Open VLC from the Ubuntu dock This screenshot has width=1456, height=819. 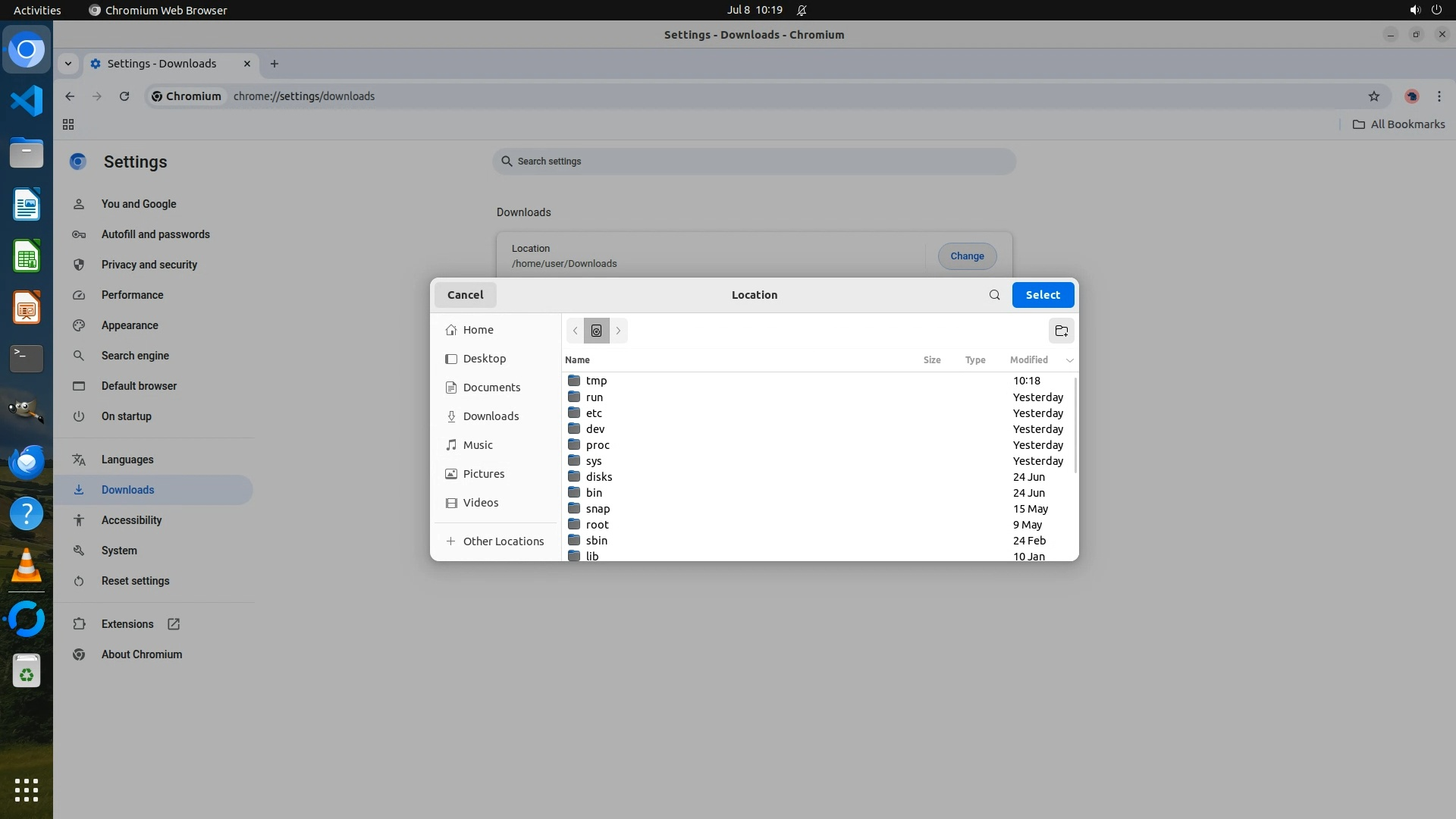click(27, 566)
